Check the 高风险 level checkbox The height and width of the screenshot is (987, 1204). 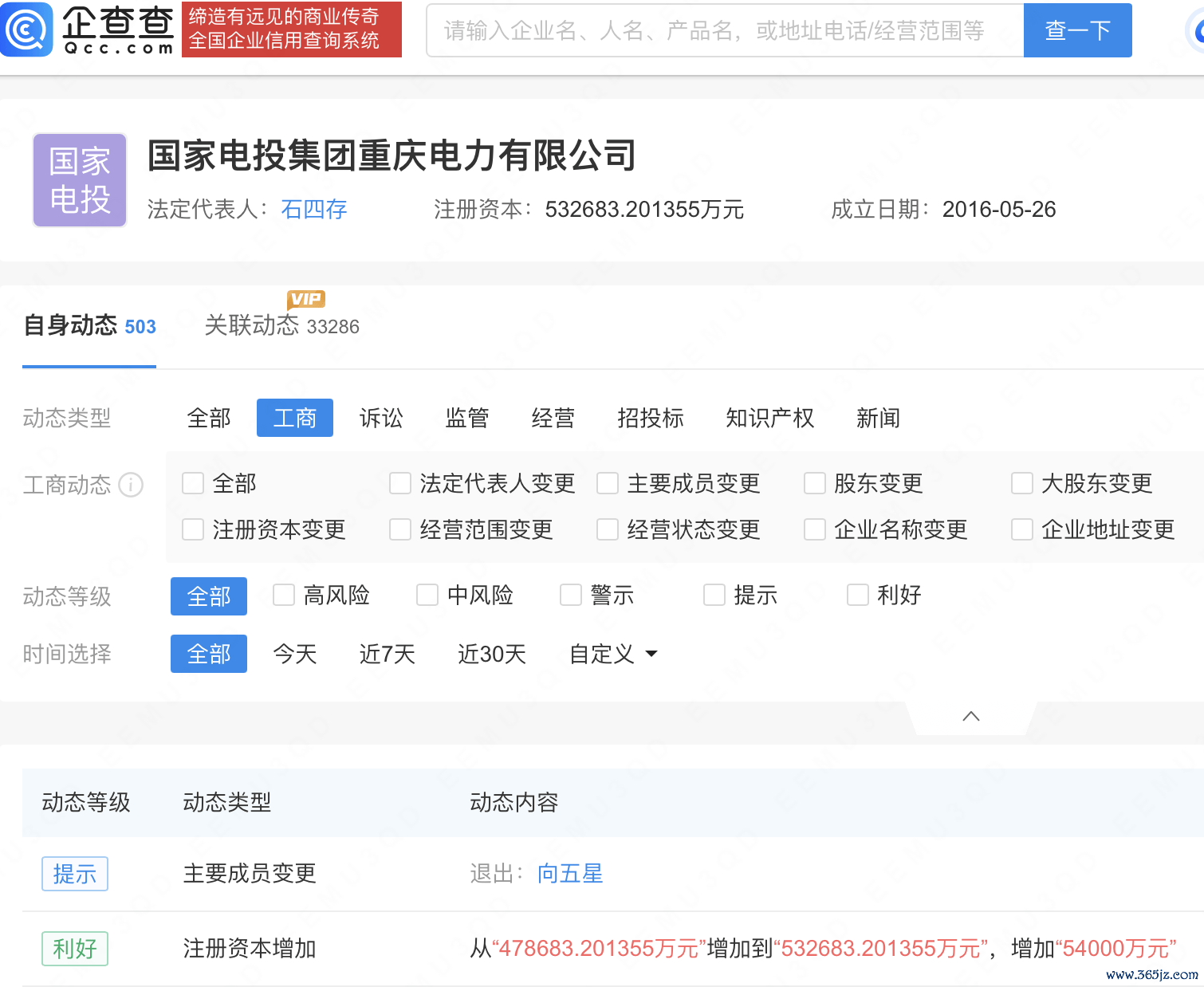(284, 595)
